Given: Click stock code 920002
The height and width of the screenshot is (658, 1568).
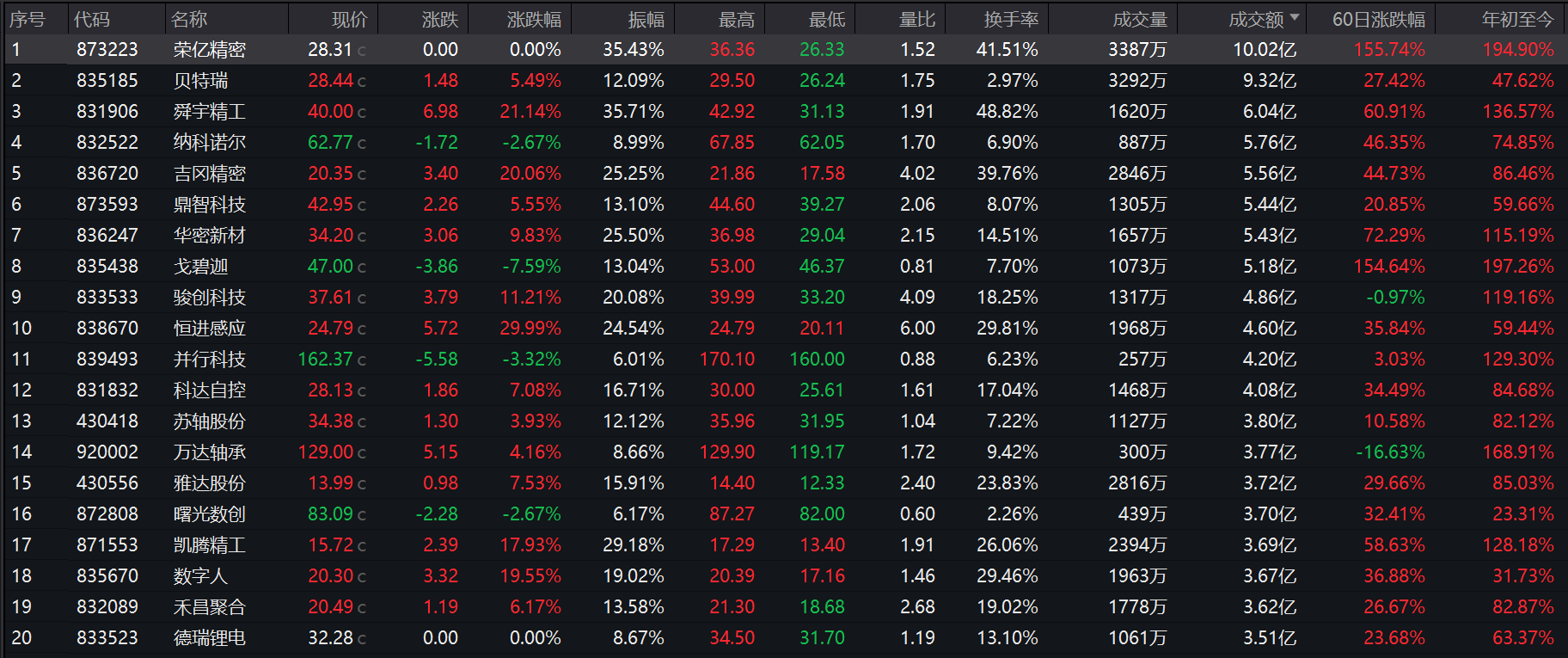Looking at the screenshot, I should pyautogui.click(x=107, y=452).
